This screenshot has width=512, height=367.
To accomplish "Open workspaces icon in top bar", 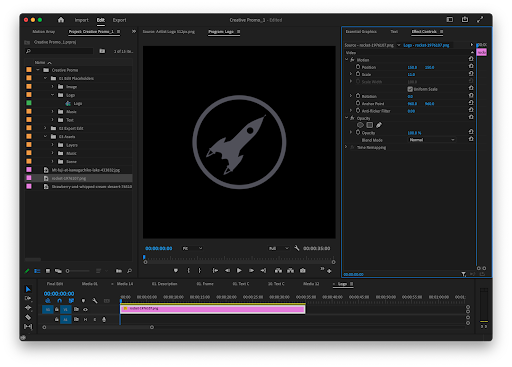I will (450, 20).
